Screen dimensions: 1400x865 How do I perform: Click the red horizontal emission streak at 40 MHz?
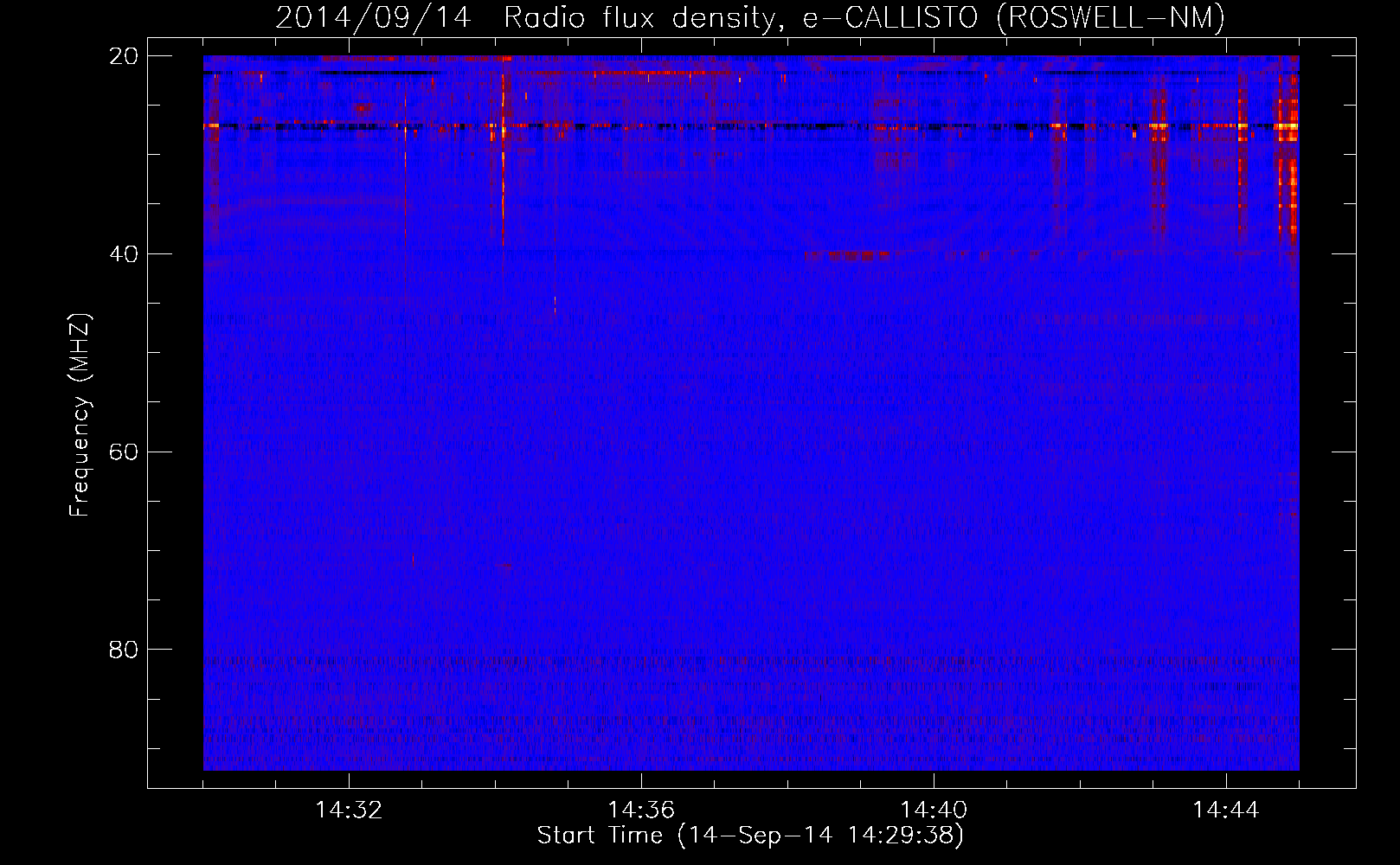[846, 256]
